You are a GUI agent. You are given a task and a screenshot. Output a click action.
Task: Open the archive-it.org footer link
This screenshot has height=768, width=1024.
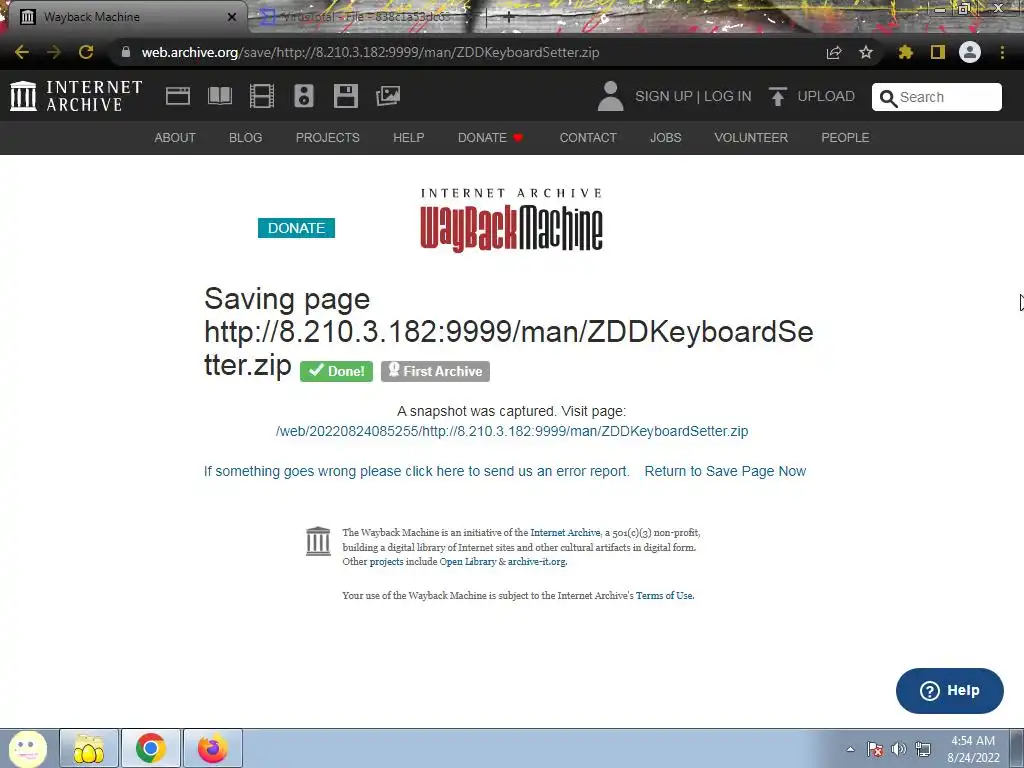537,562
